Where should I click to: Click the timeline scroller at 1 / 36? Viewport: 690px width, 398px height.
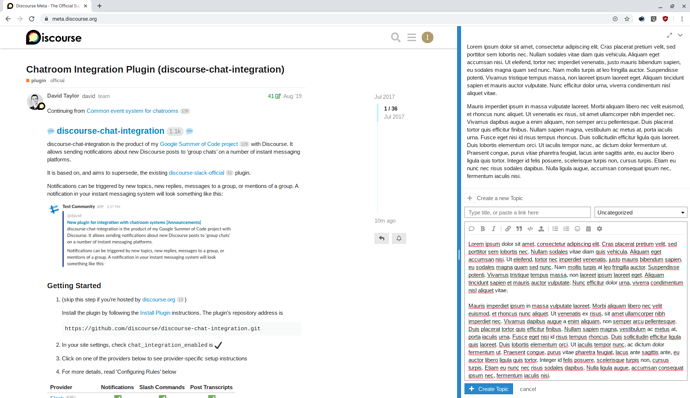pos(390,112)
